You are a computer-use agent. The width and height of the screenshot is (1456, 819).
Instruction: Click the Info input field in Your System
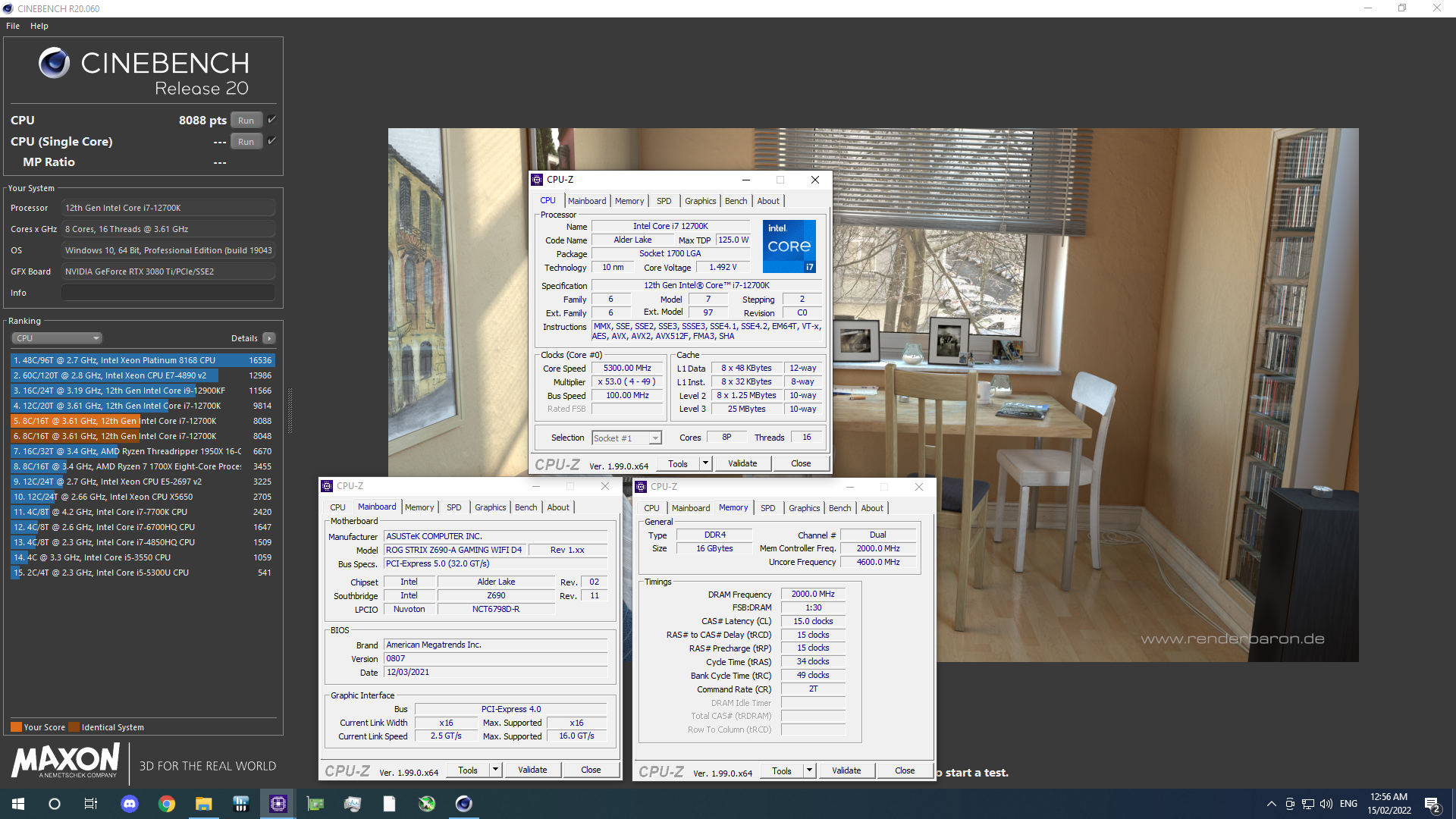(x=168, y=293)
